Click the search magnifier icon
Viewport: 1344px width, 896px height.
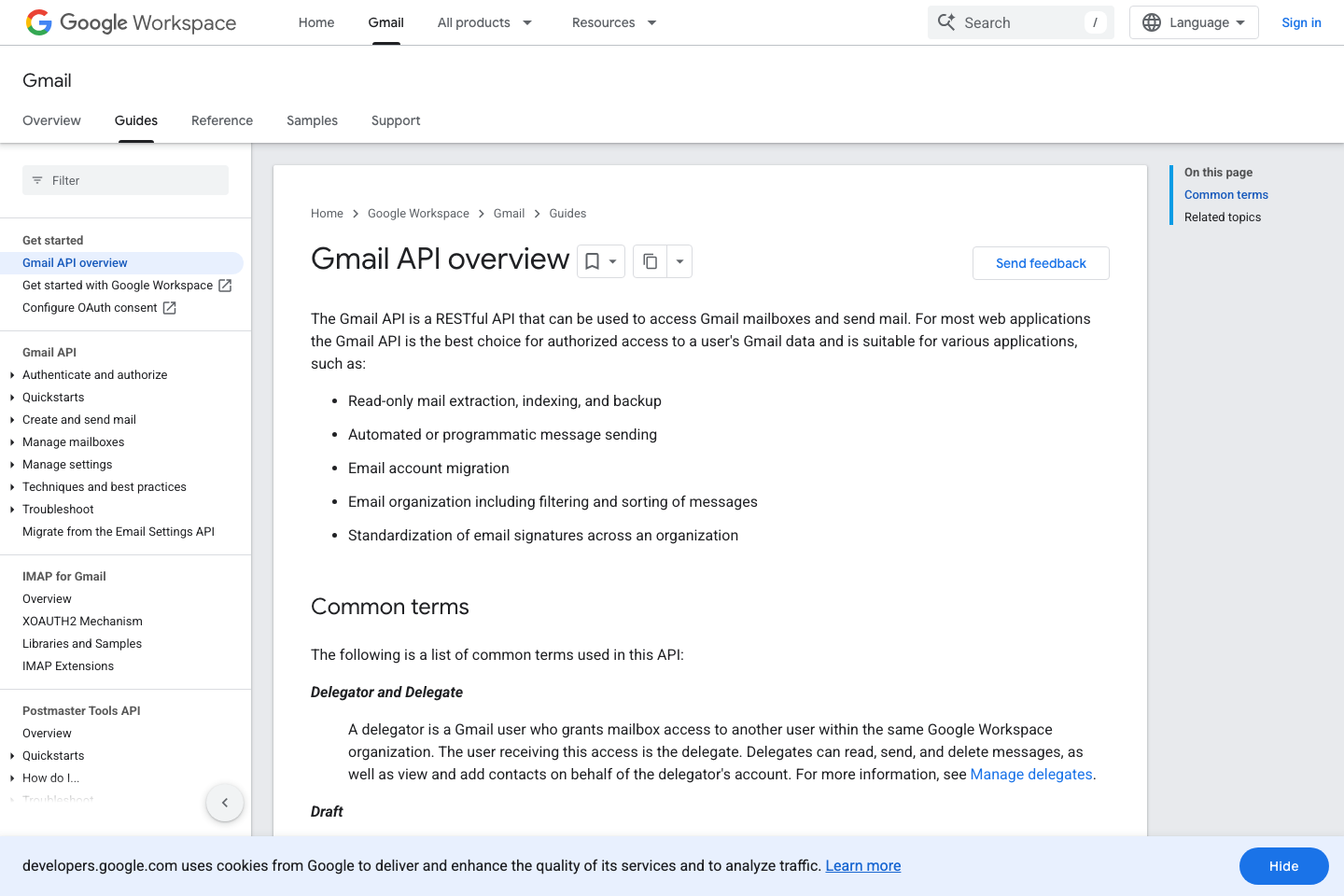pyautogui.click(x=946, y=21)
